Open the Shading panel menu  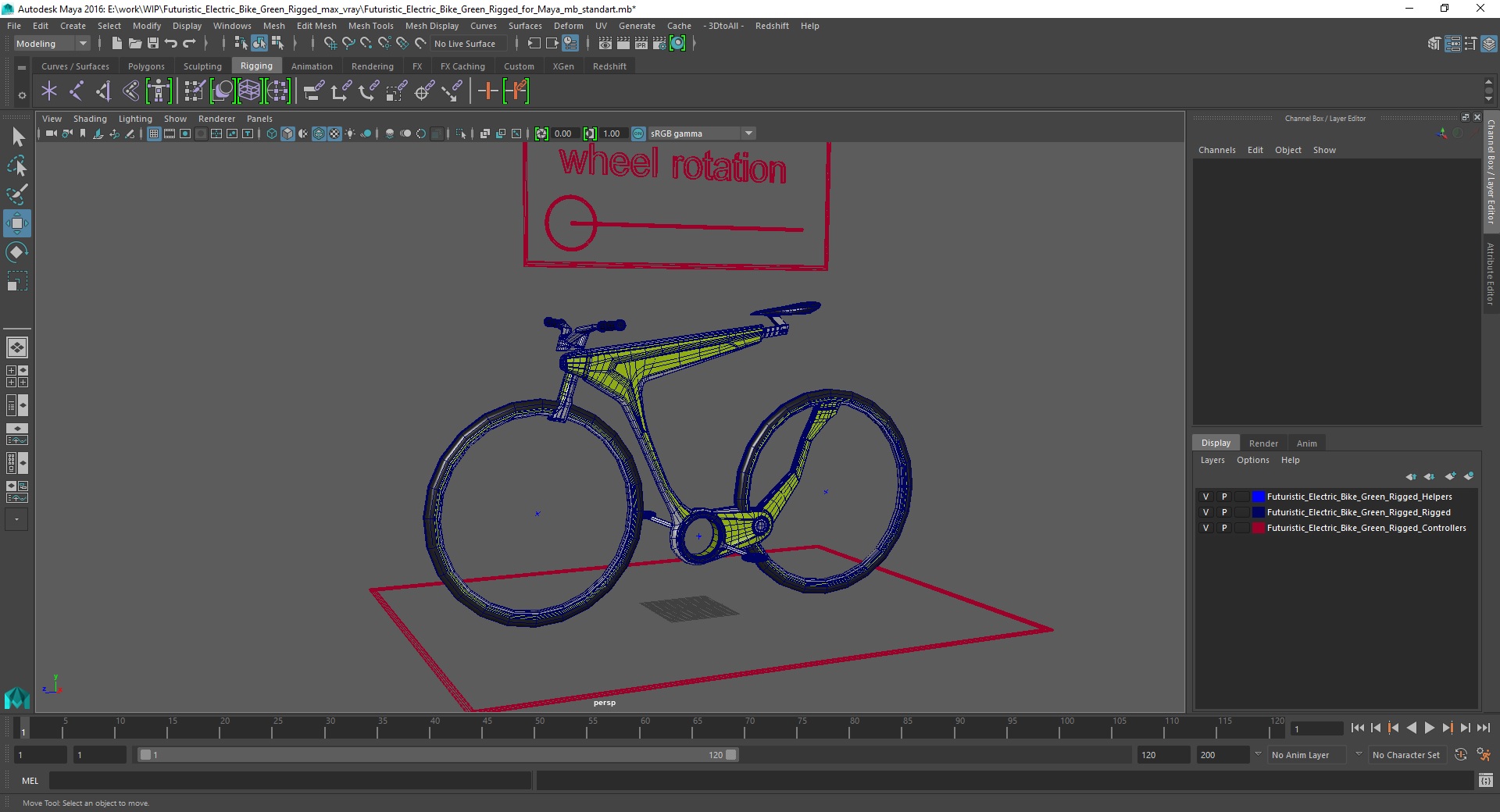pyautogui.click(x=90, y=119)
